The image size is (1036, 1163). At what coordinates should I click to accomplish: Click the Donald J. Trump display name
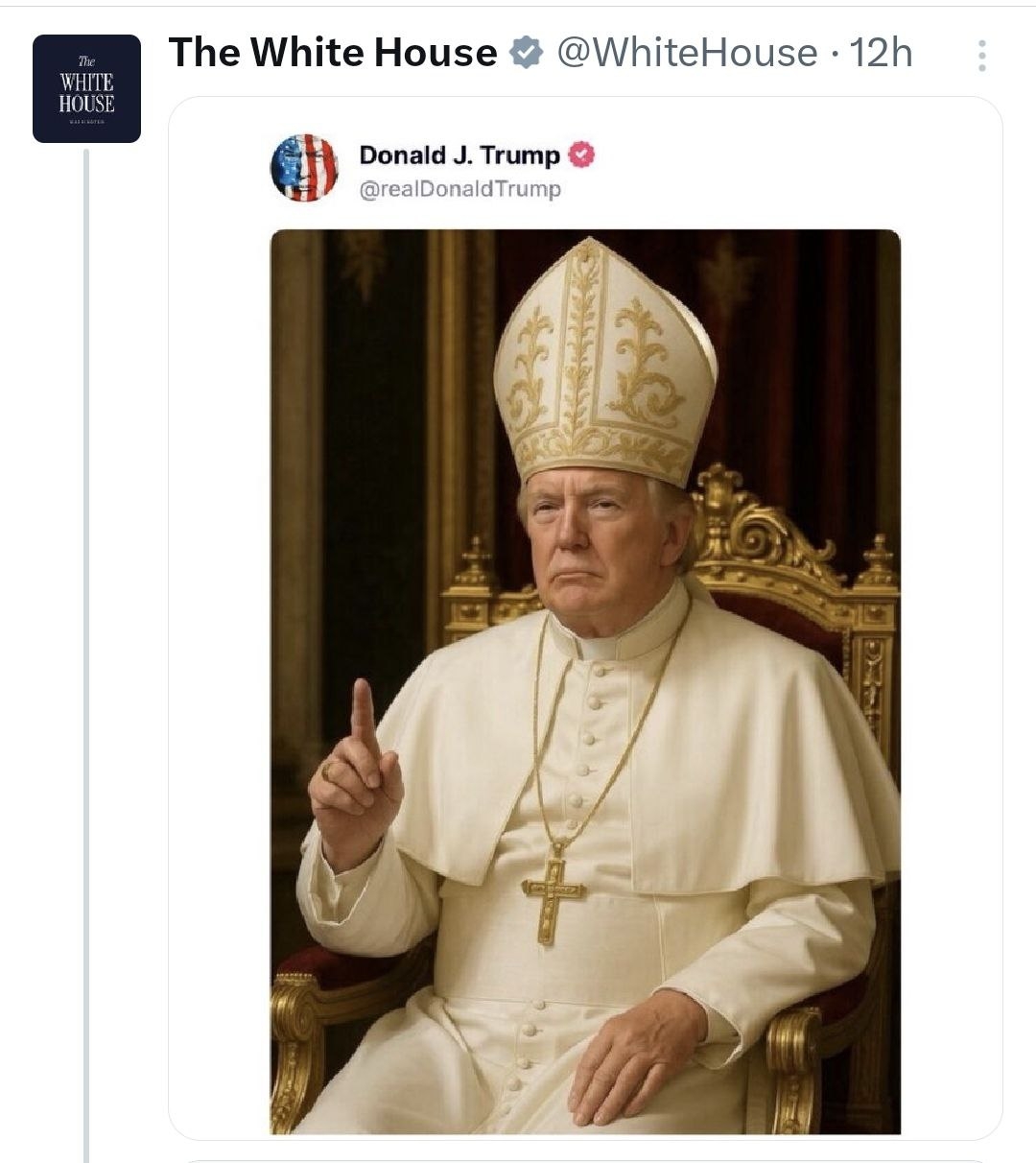[x=459, y=154]
